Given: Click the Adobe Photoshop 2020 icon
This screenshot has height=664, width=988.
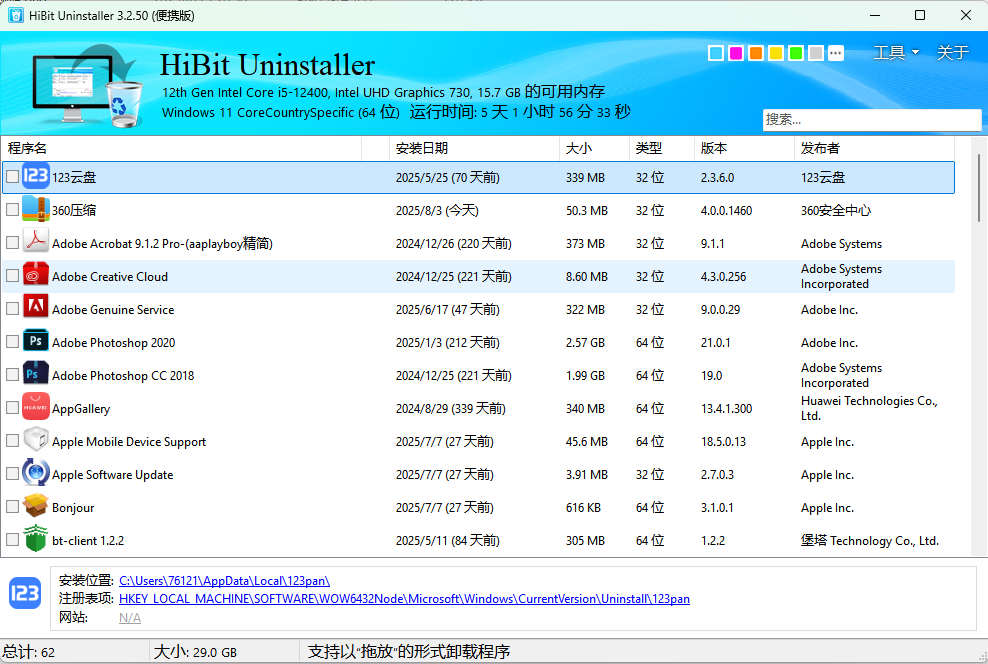Looking at the screenshot, I should (x=35, y=341).
